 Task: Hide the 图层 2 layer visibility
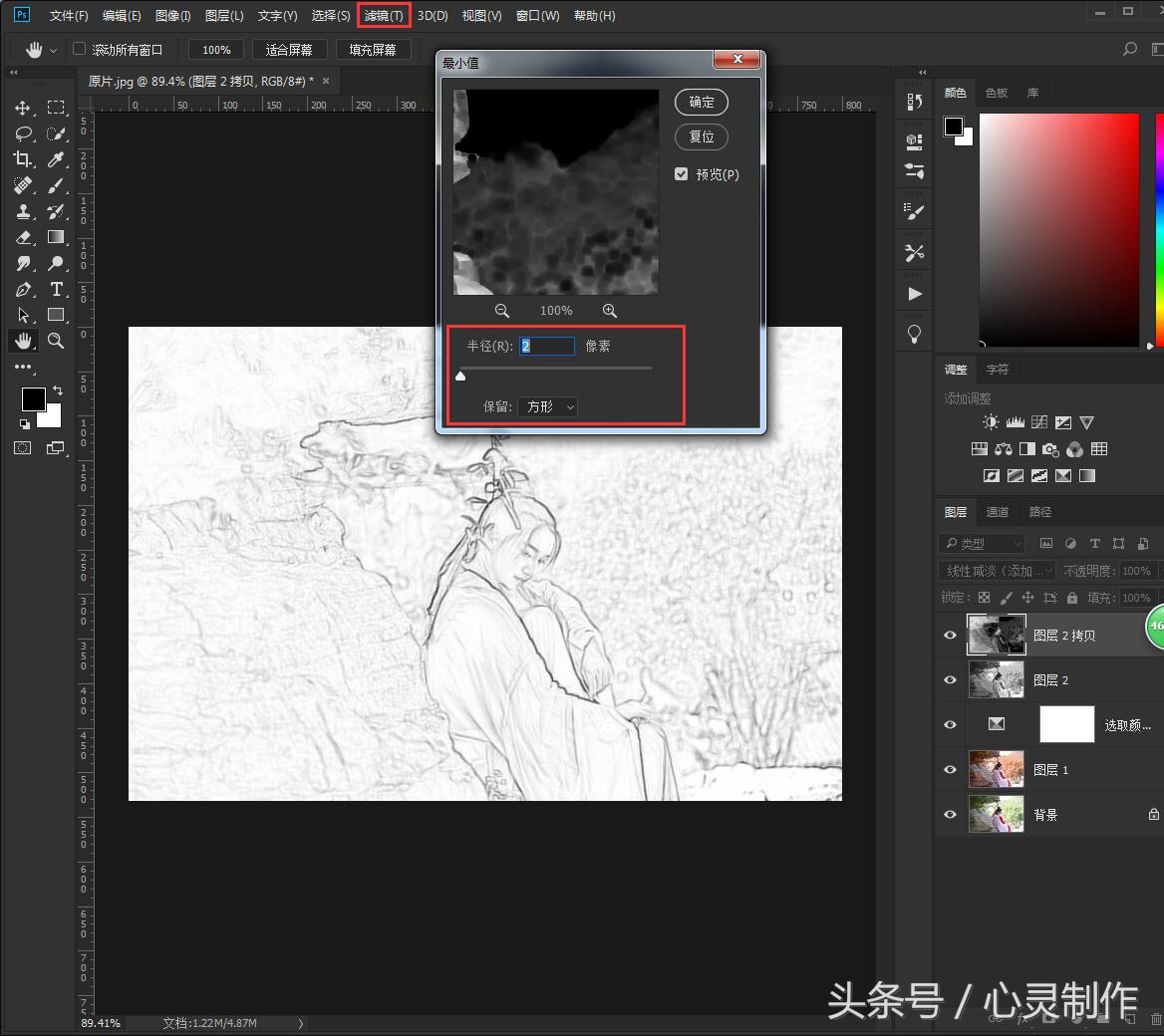tap(950, 679)
